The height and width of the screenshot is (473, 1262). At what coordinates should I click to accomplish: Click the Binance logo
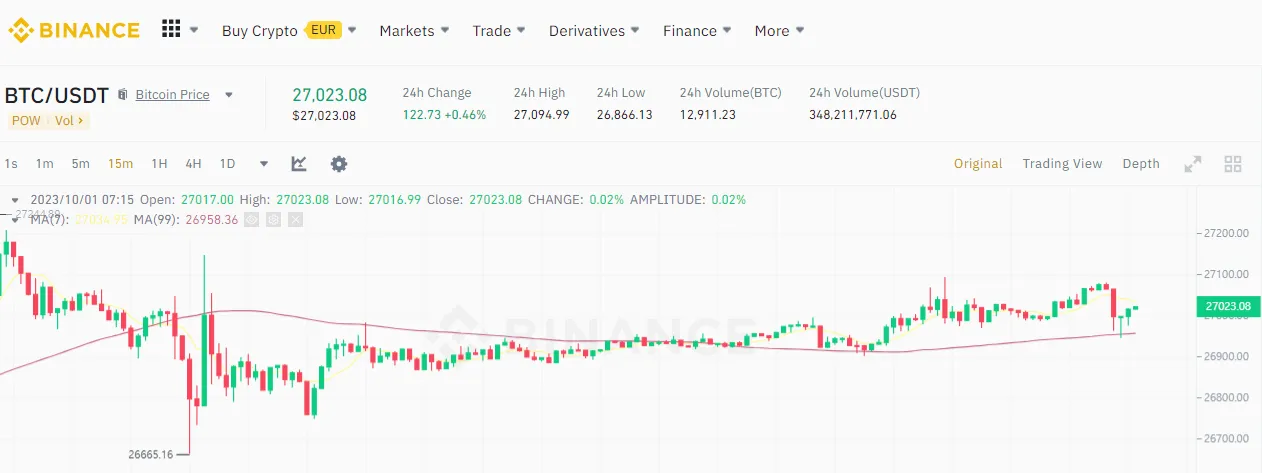click(73, 30)
